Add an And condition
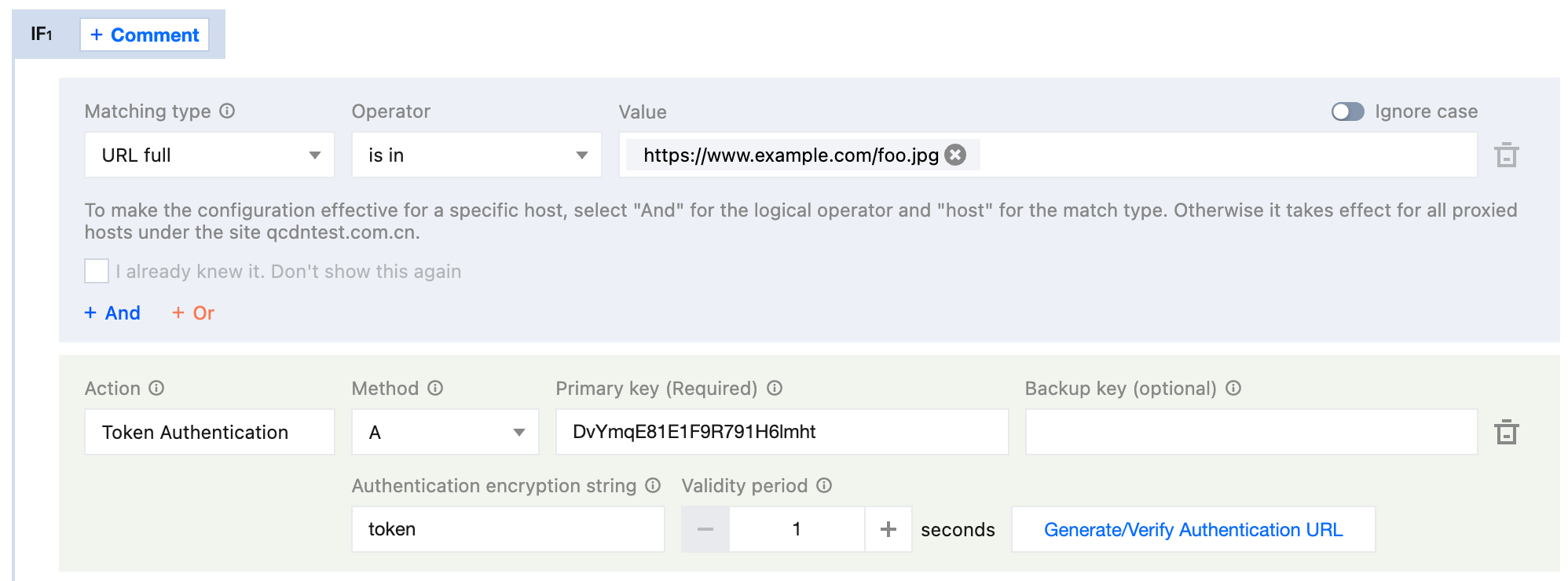This screenshot has width=1568, height=581. (112, 312)
